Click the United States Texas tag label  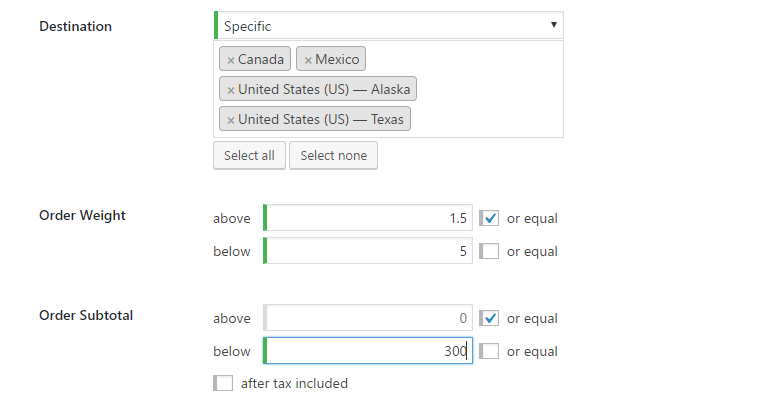pos(322,120)
